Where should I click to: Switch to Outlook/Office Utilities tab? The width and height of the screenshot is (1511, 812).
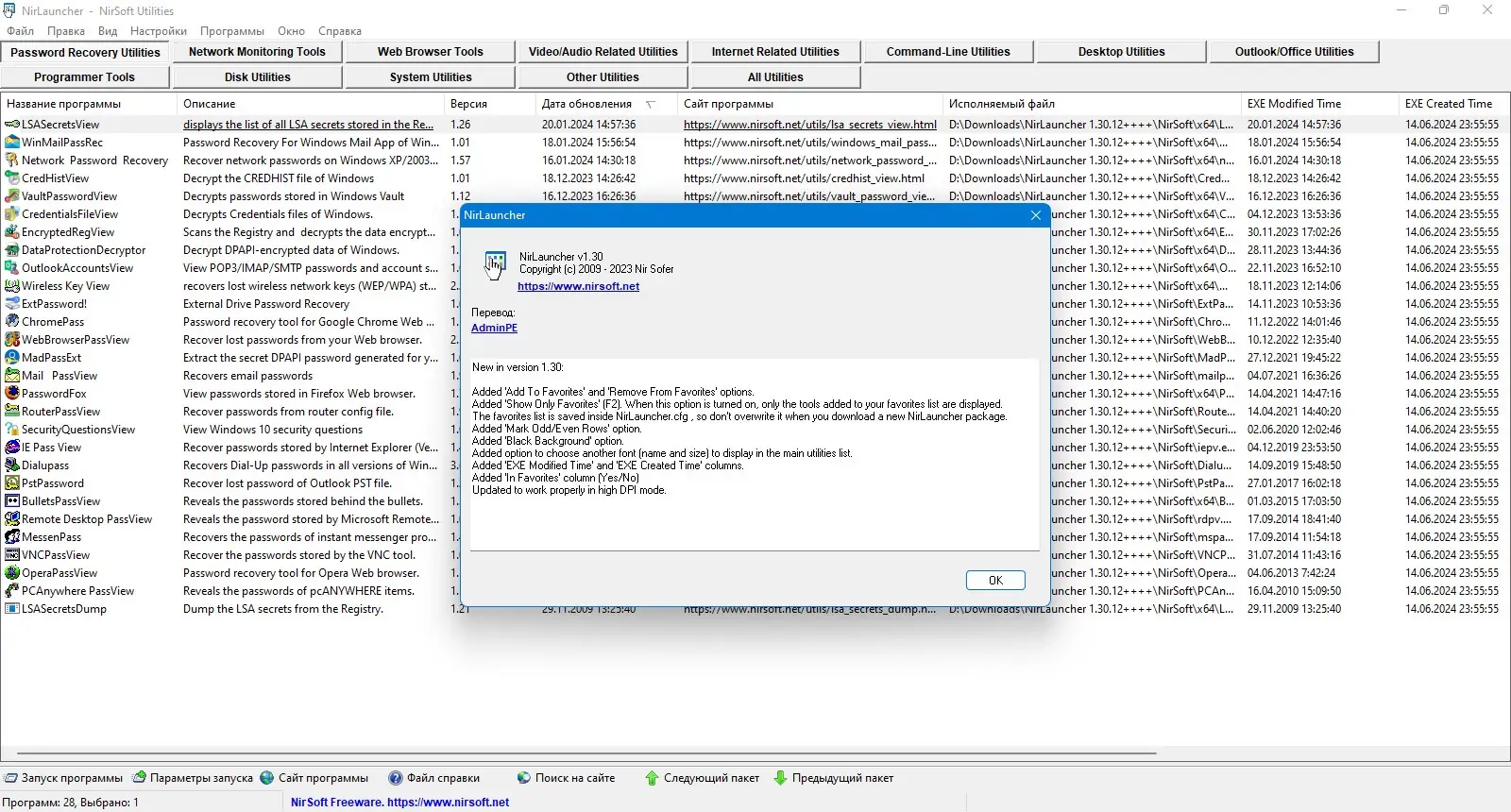point(1294,52)
